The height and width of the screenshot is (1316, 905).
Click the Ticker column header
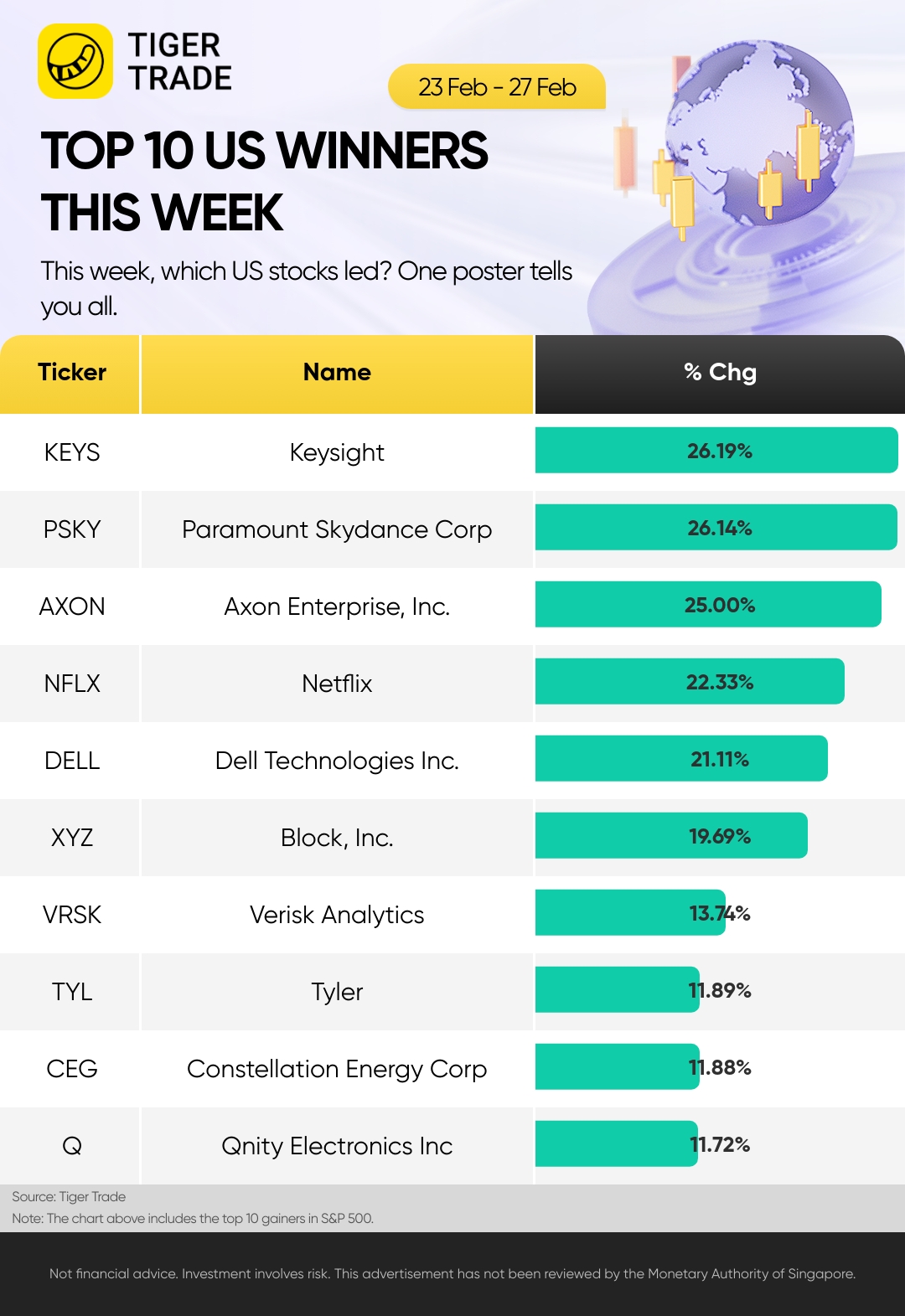70,374
